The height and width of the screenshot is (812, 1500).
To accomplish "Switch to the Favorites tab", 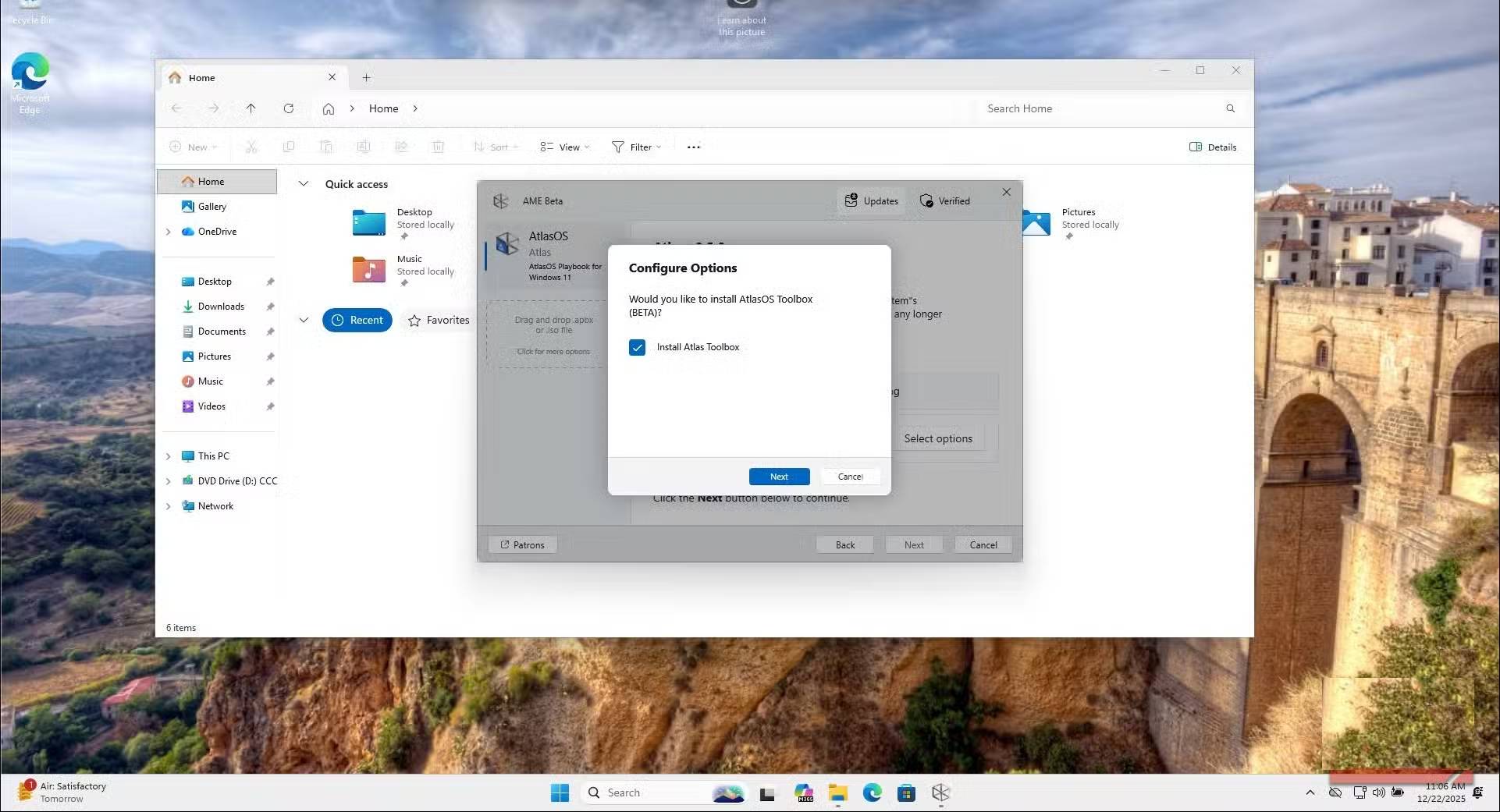I will click(x=439, y=320).
